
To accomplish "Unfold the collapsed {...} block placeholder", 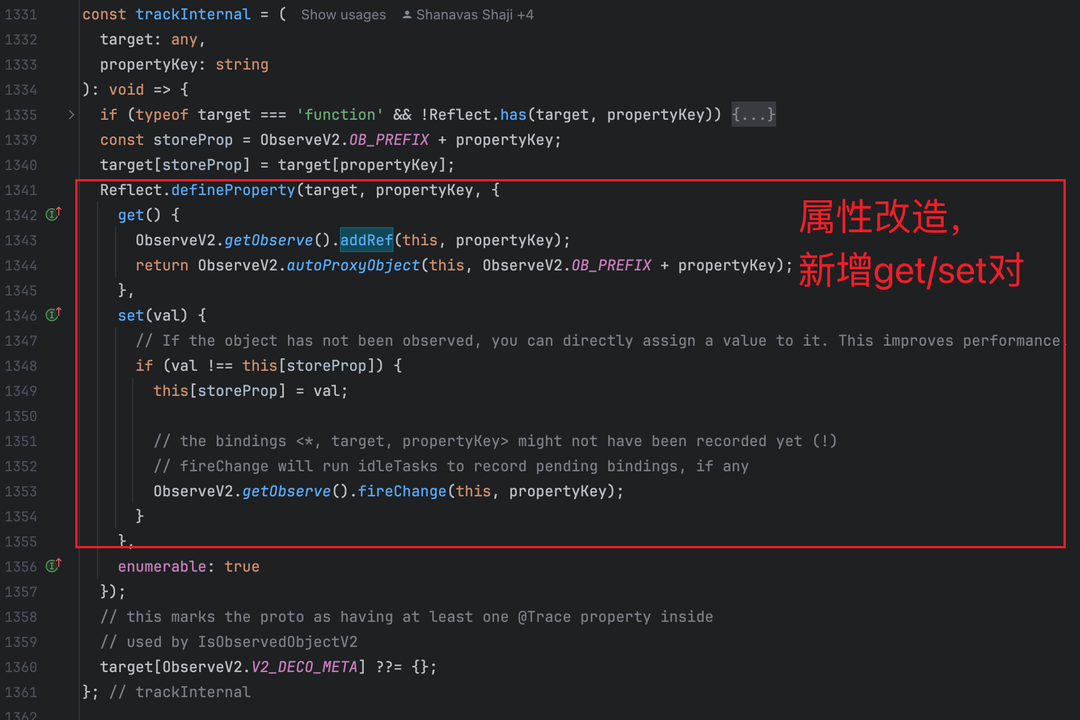I will [753, 114].
